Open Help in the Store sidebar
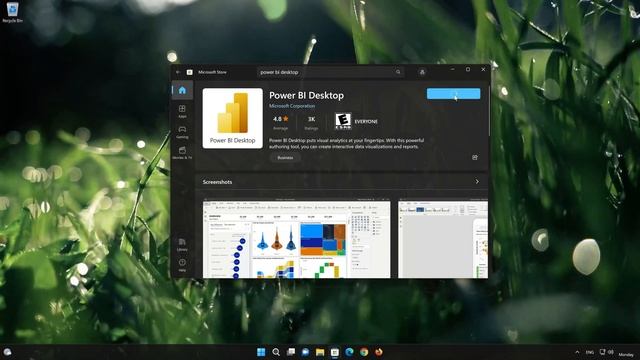 point(182,265)
